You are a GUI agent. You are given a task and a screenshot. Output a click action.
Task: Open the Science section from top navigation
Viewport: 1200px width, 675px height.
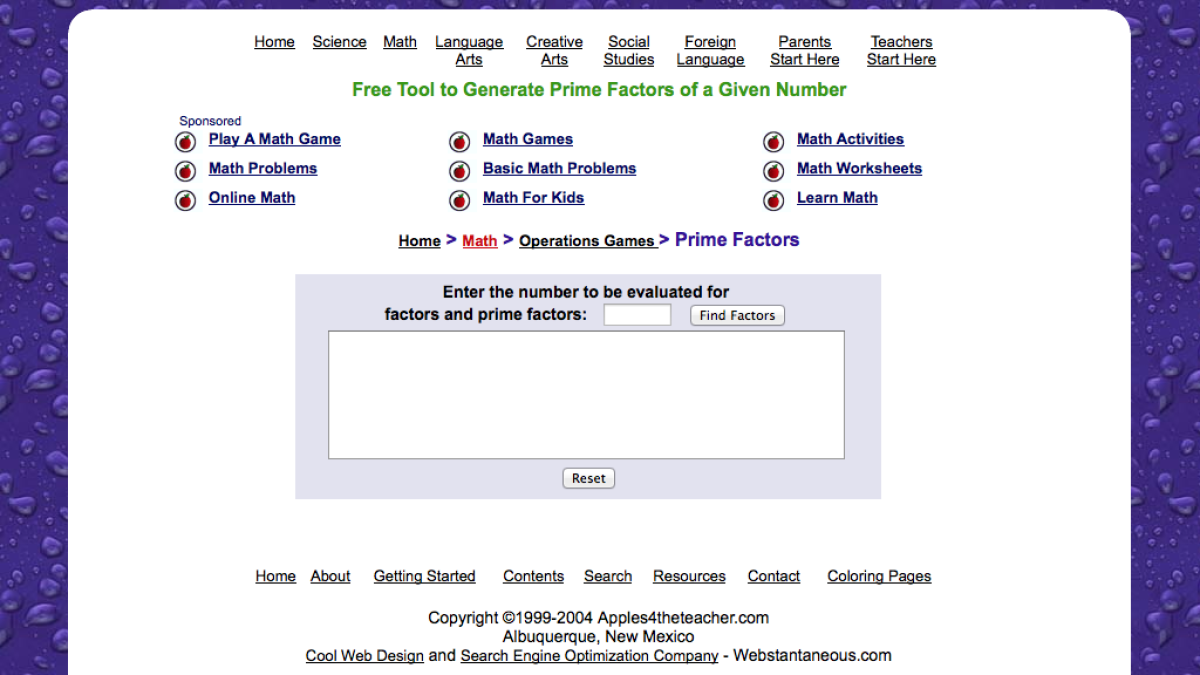tap(339, 42)
